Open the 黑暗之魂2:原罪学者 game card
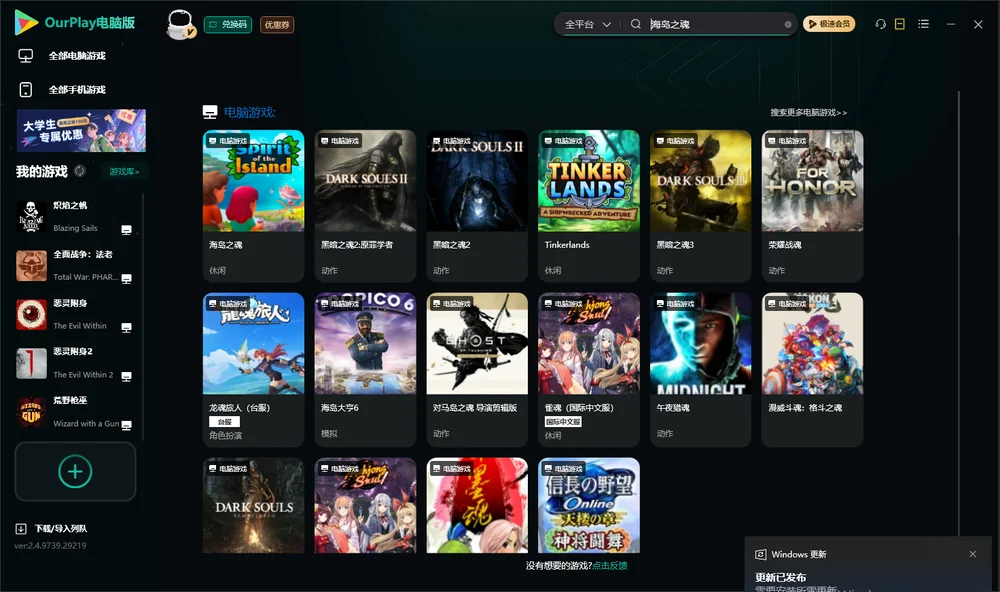The width and height of the screenshot is (1000, 592). click(x=365, y=205)
